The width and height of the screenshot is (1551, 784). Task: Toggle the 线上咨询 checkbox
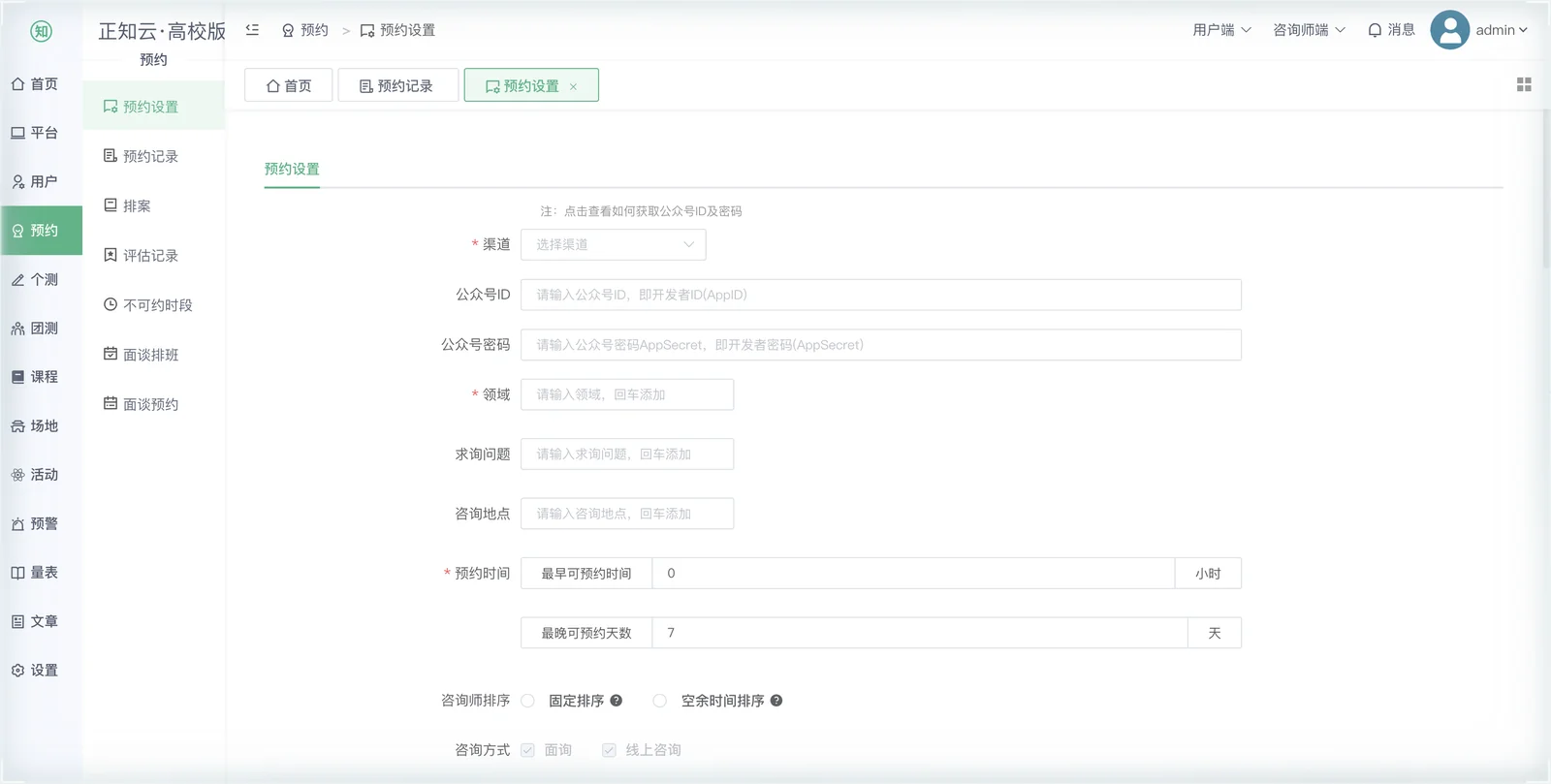point(609,750)
